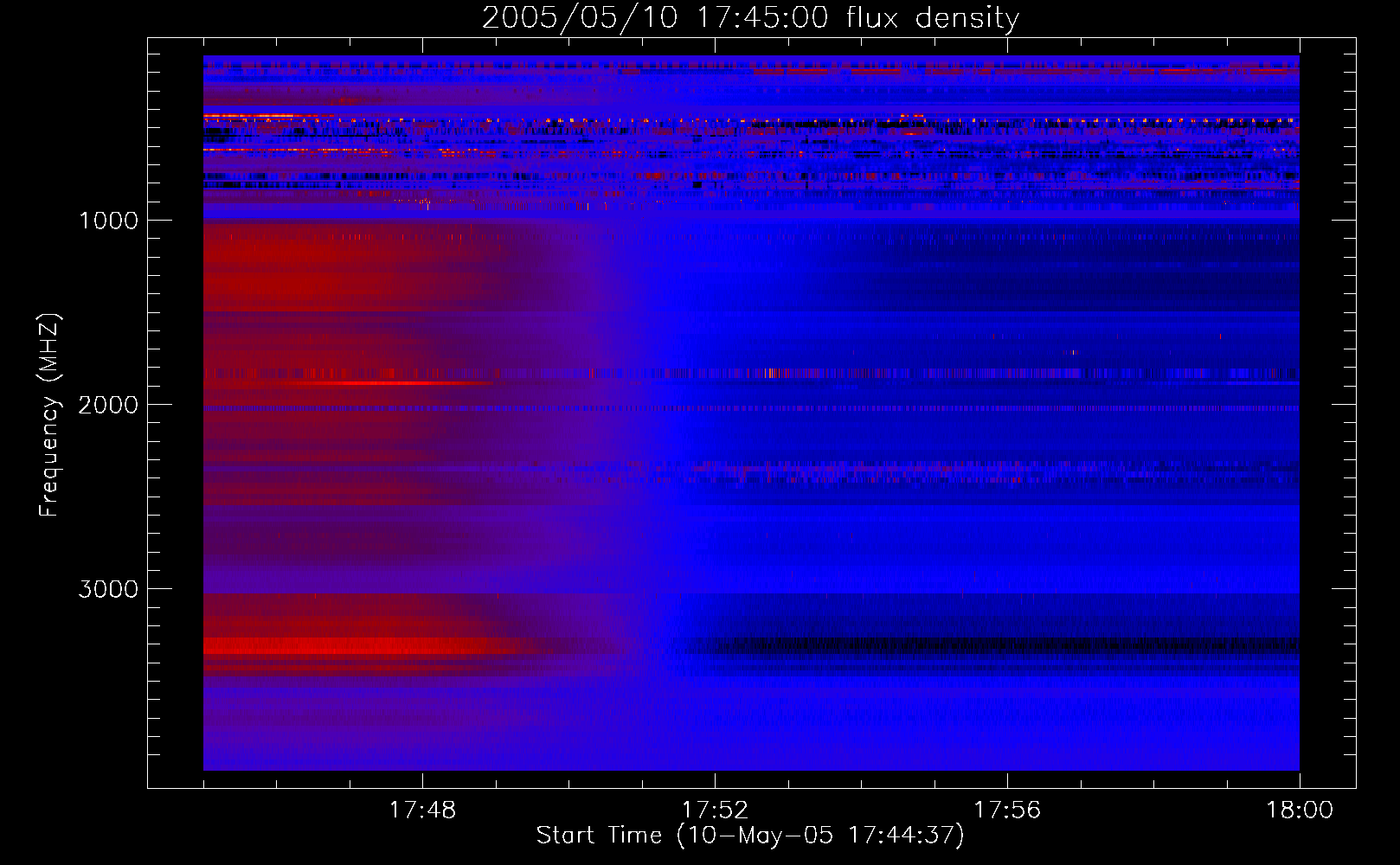
Task: Click the 3000 frequency tick label
Action: [x=108, y=589]
